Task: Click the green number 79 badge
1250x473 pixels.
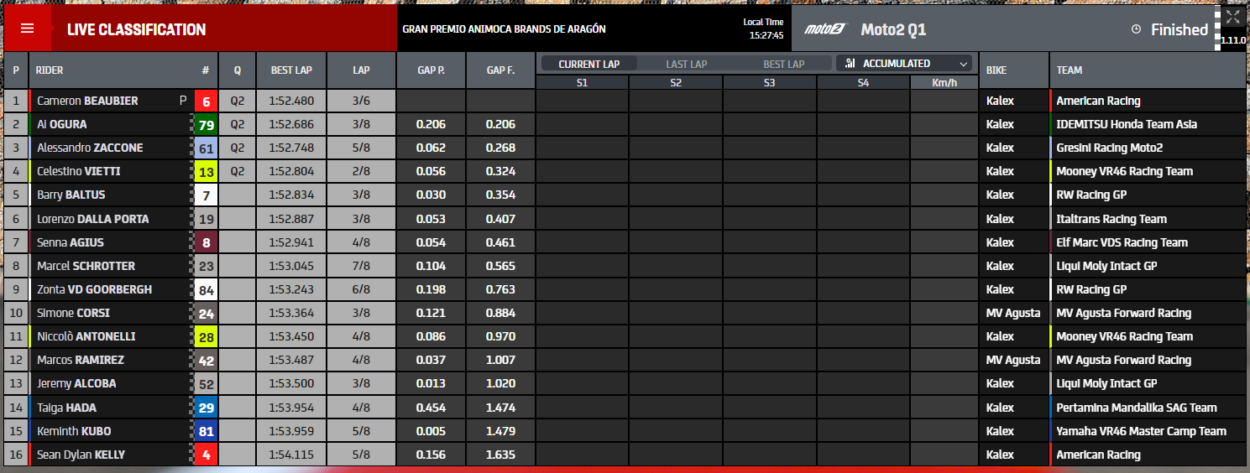Action: pyautogui.click(x=205, y=125)
